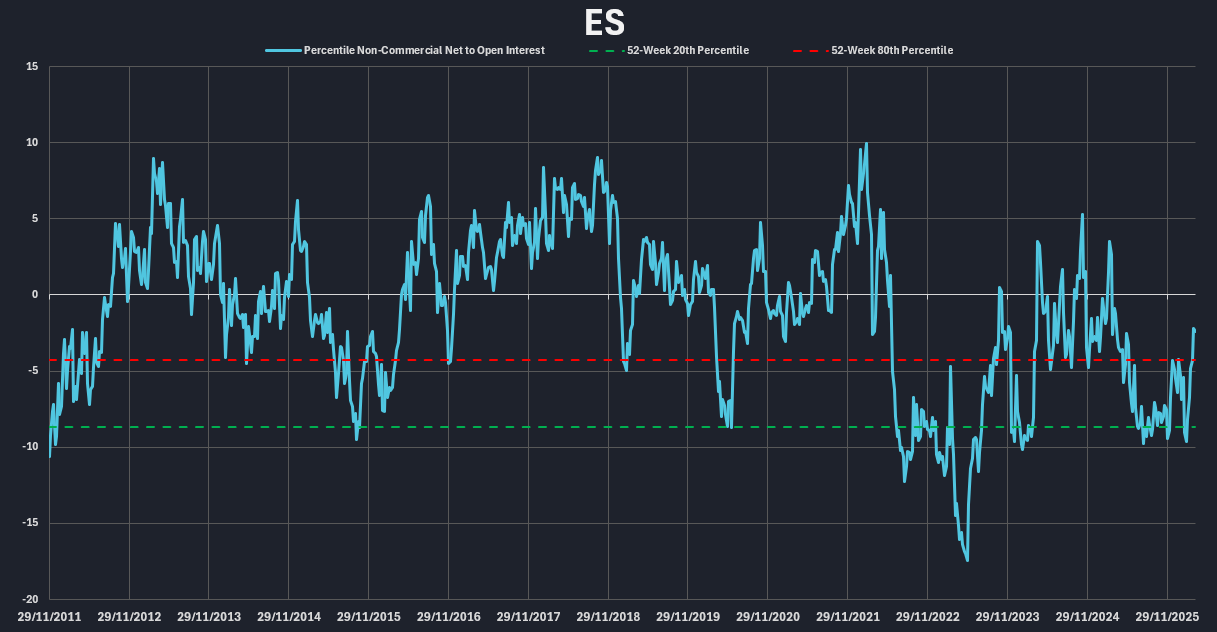The image size is (1217, 632).
Task: Select the y-axis label 15
Action: [32, 67]
